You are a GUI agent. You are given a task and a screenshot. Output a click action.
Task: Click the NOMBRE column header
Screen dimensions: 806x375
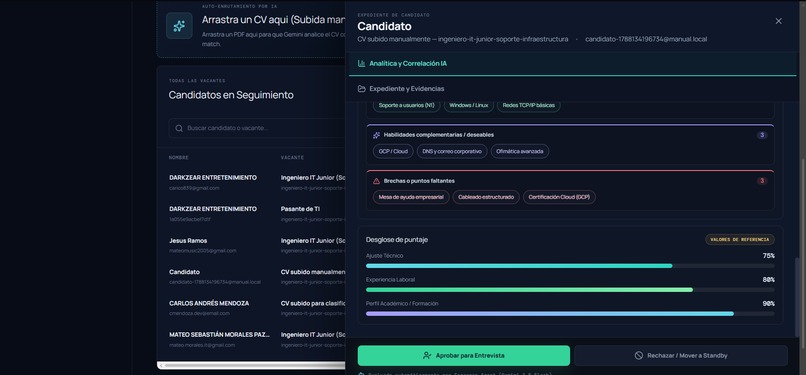(x=179, y=158)
